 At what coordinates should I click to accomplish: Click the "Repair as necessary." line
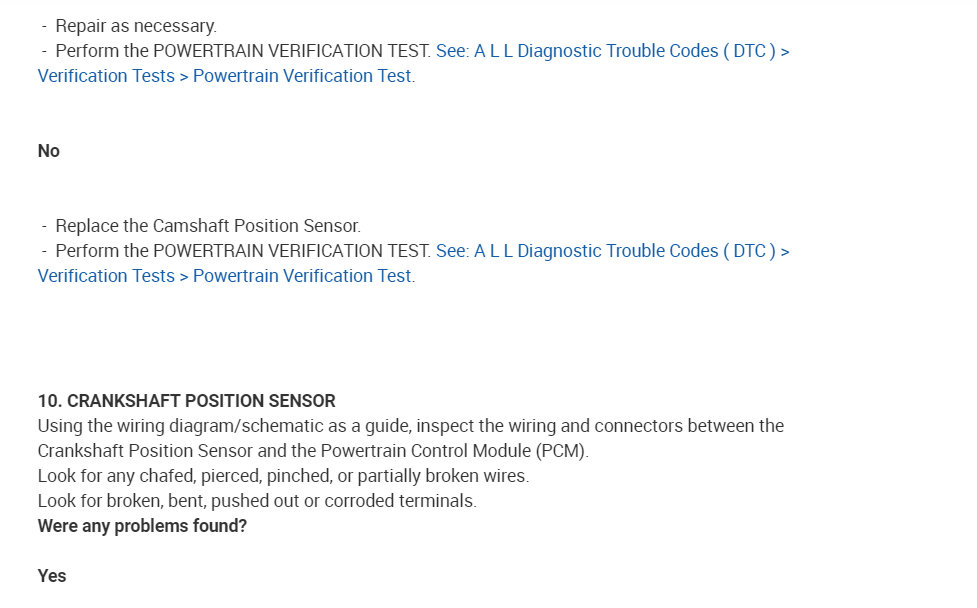coord(135,26)
